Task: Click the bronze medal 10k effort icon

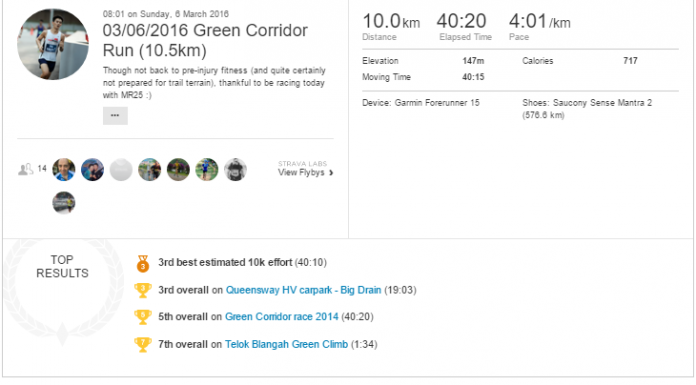Action: tap(142, 263)
